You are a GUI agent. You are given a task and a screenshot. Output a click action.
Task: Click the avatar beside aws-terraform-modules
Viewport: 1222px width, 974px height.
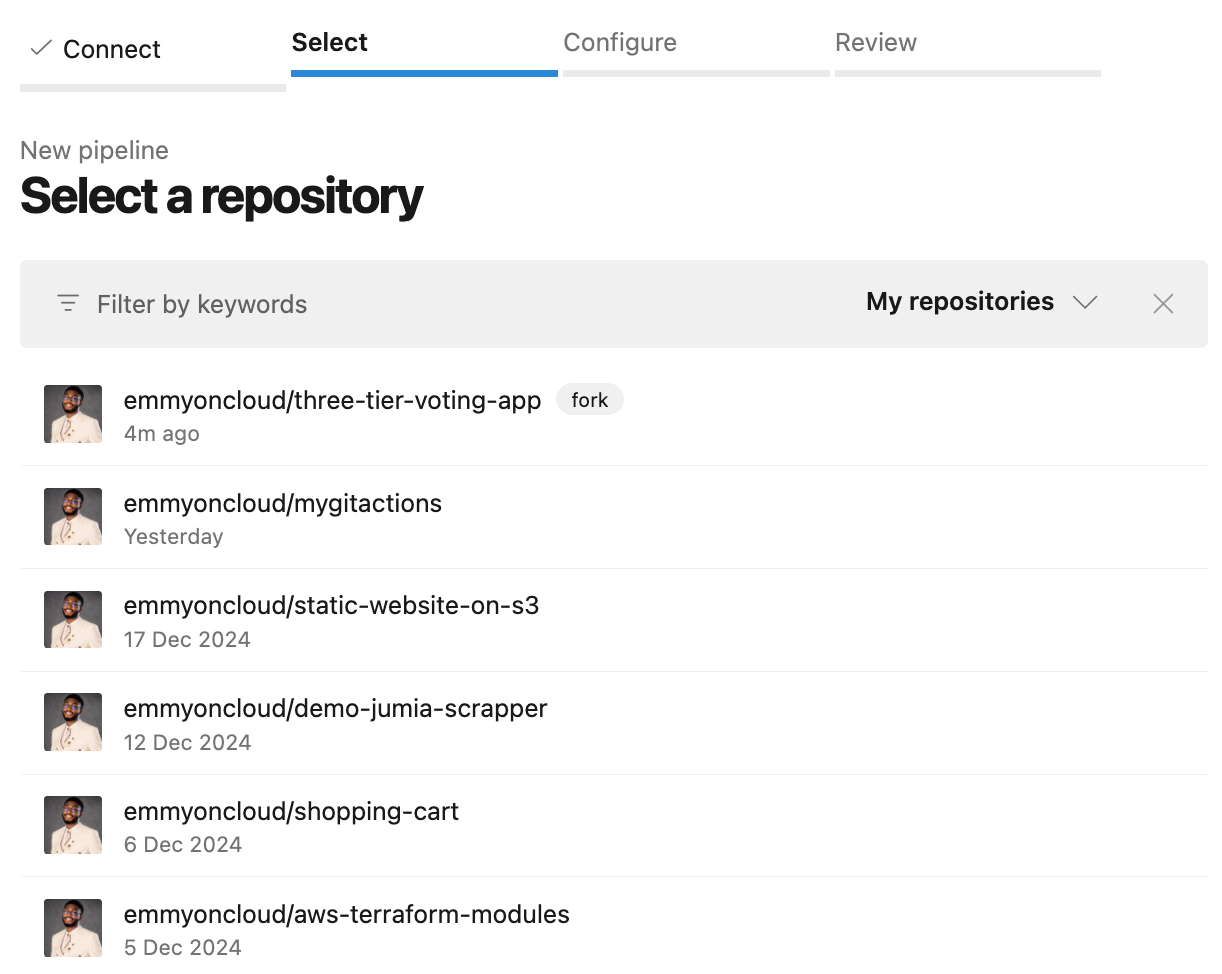coord(73,928)
